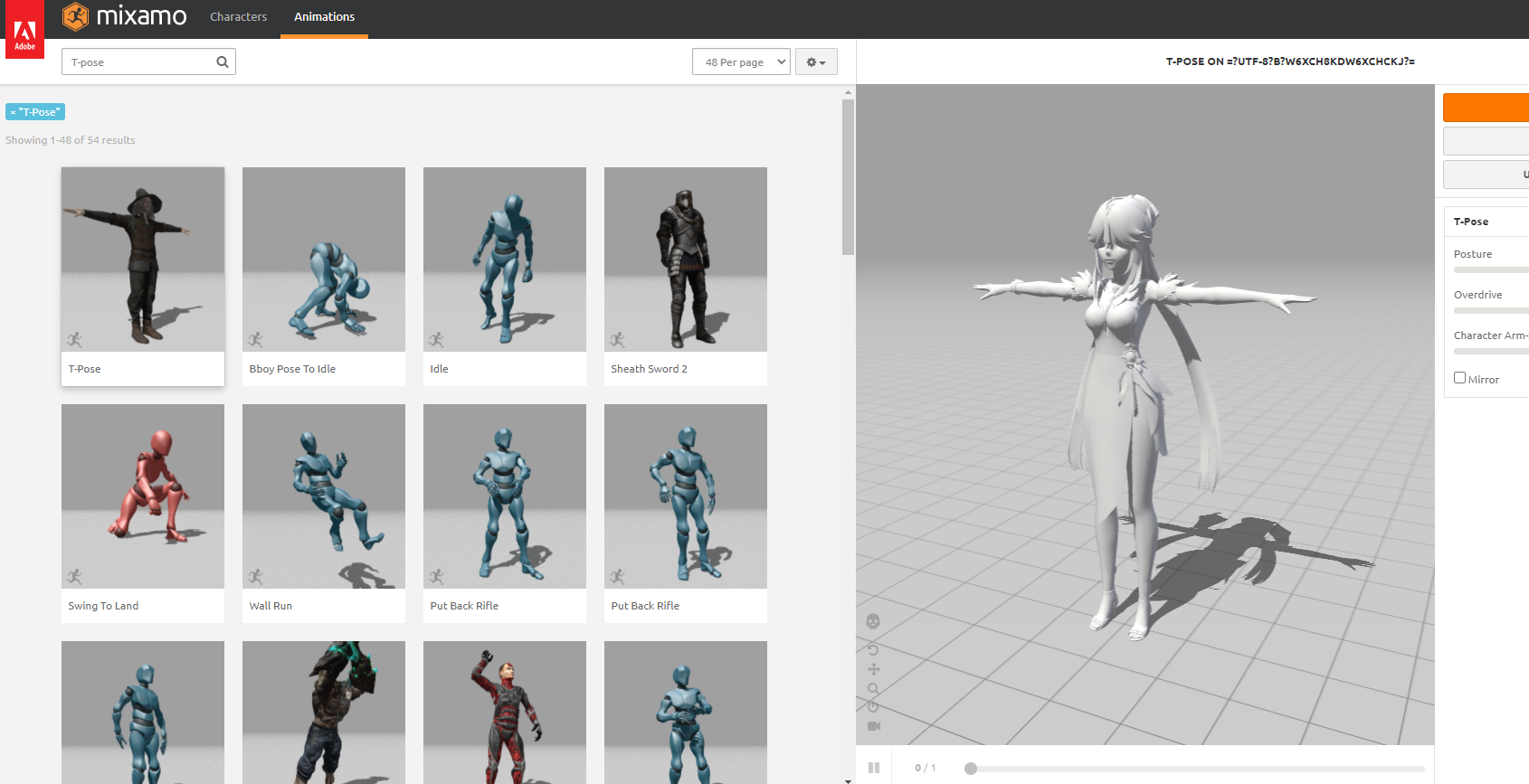This screenshot has height=784, width=1529.
Task: Select the Idle animation thumbnail
Action: (x=505, y=260)
